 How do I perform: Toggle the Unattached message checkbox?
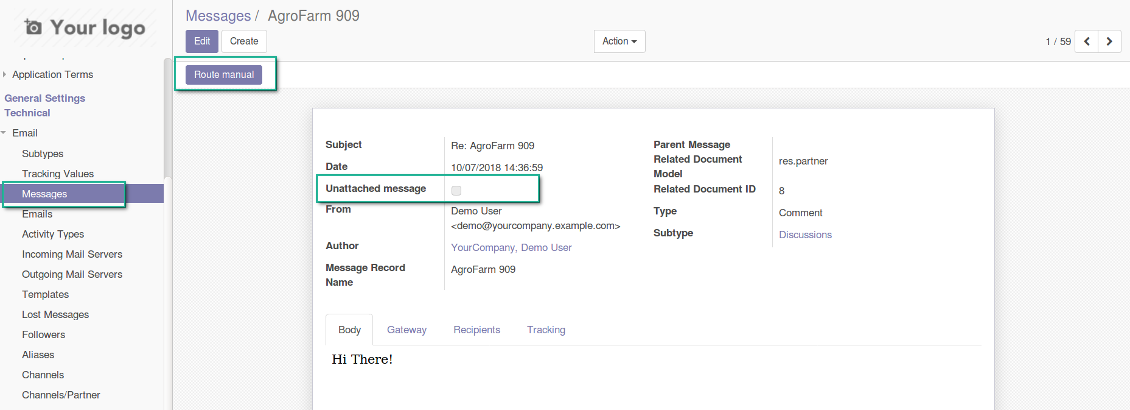click(x=456, y=189)
